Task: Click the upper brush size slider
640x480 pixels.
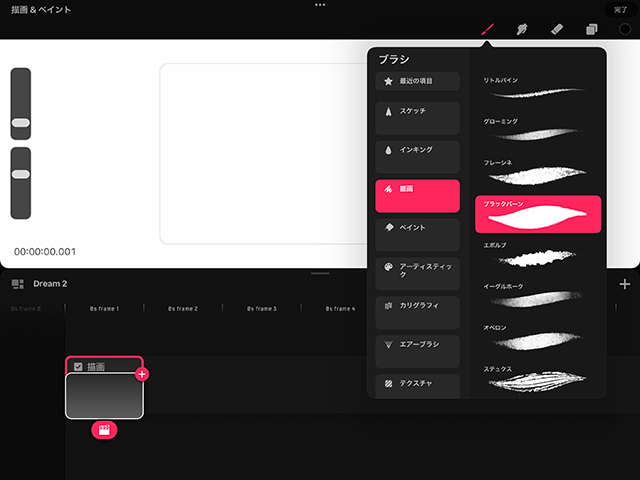Action: pyautogui.click(x=21, y=104)
